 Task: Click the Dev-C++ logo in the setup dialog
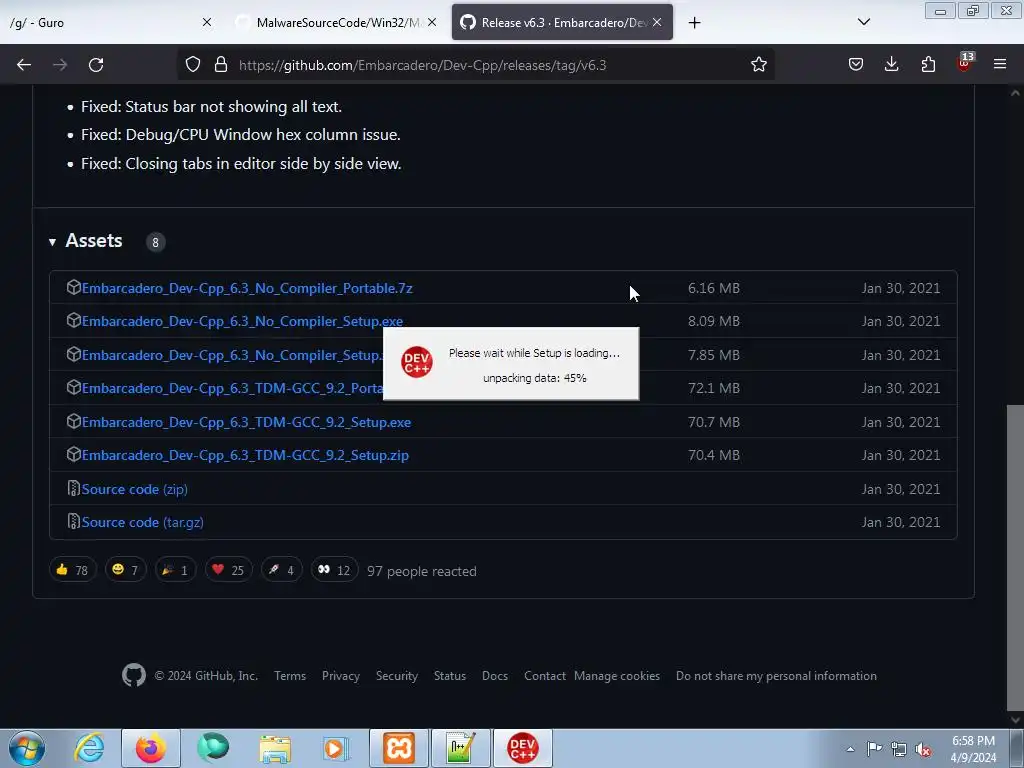click(x=417, y=362)
